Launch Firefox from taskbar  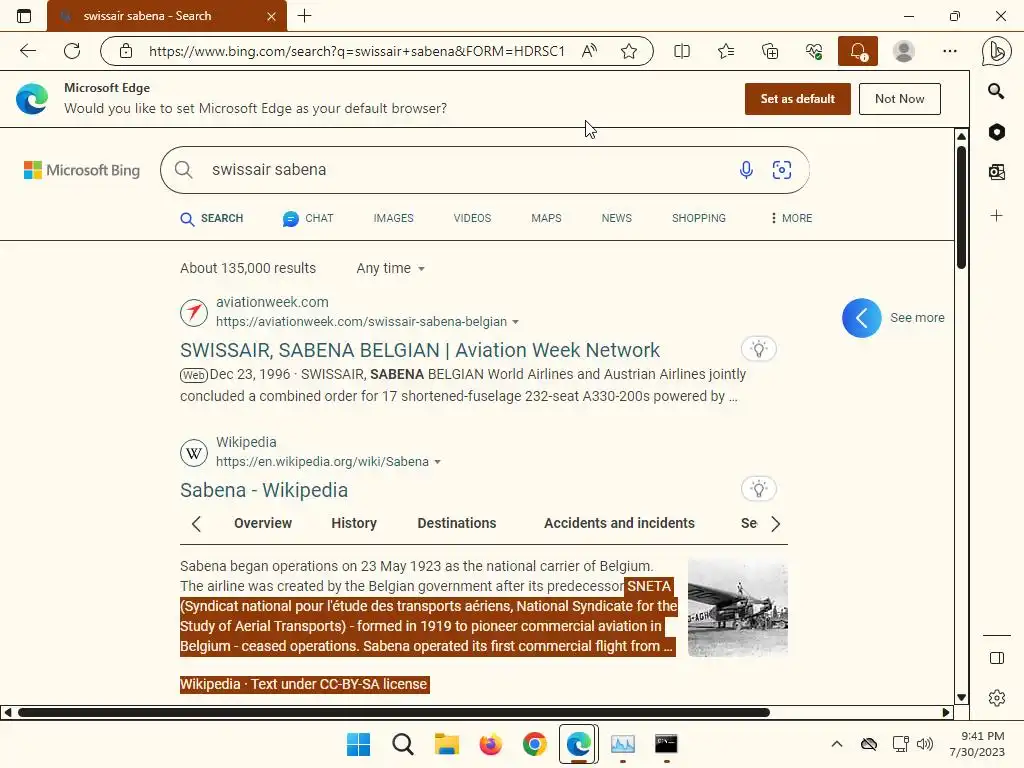[490, 744]
